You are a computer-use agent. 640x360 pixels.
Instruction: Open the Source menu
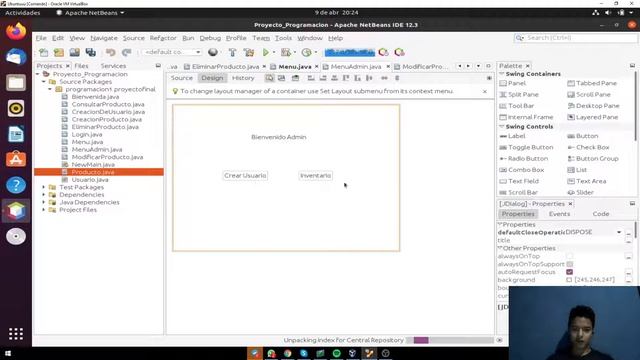[133, 38]
